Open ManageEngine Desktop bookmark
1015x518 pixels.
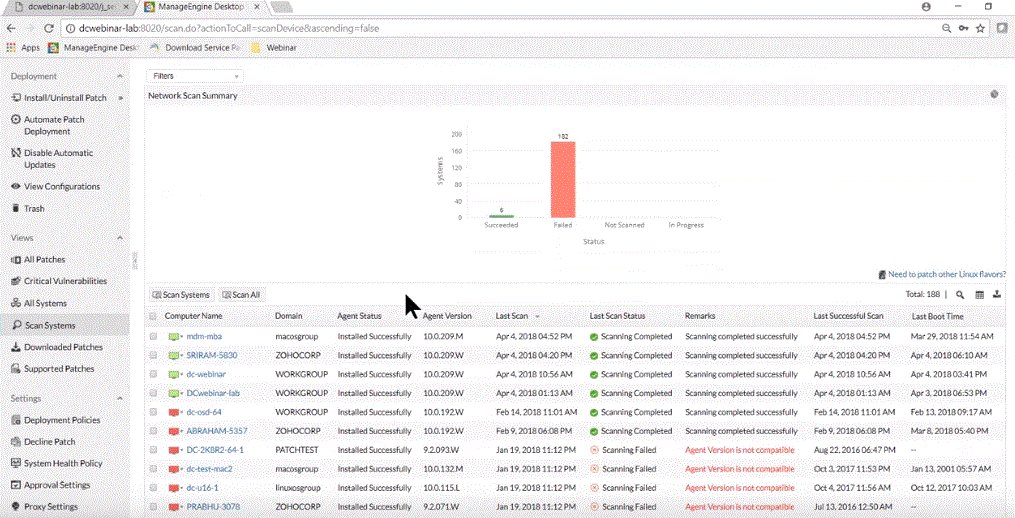pyautogui.click(x=94, y=47)
